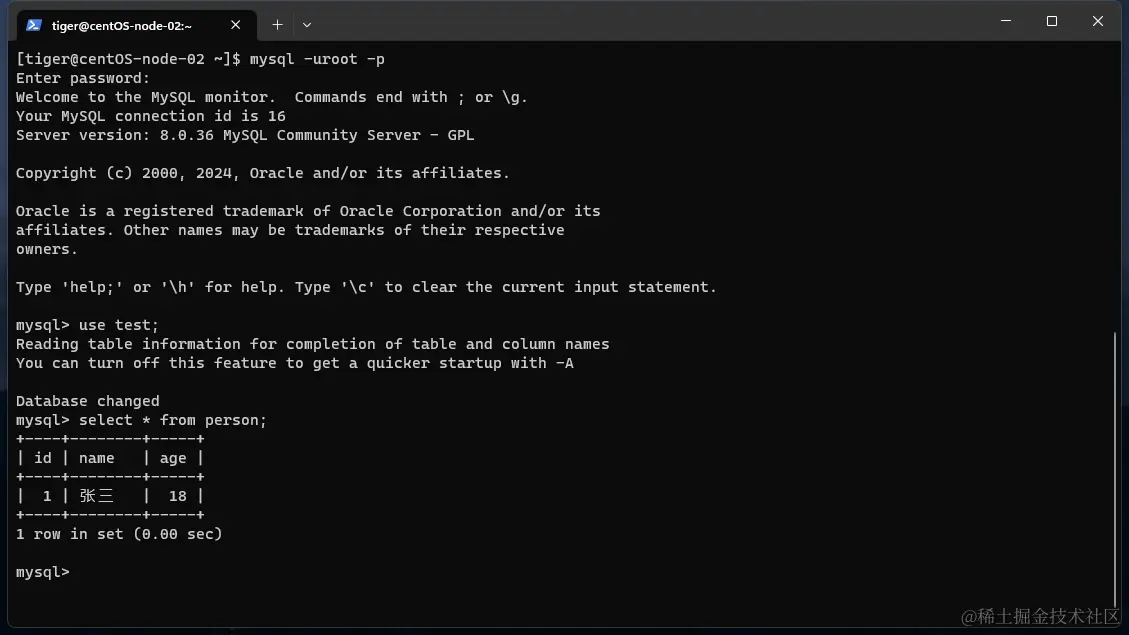Screen dimensions: 1129x635
Task: Click the Server version 8.0.36 line
Action: [x=245, y=135]
